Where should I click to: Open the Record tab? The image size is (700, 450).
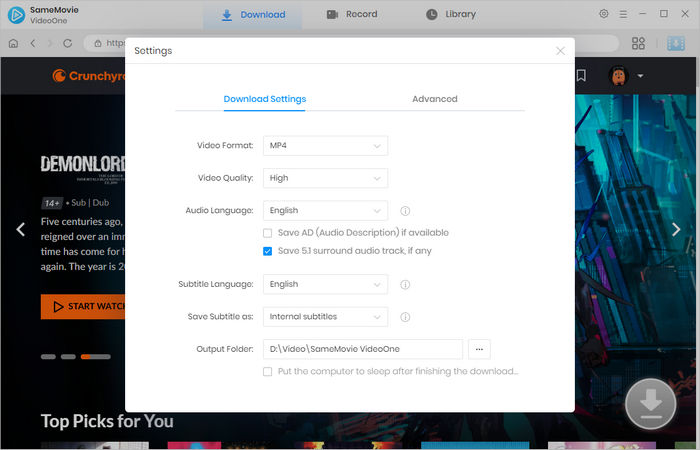tap(352, 15)
